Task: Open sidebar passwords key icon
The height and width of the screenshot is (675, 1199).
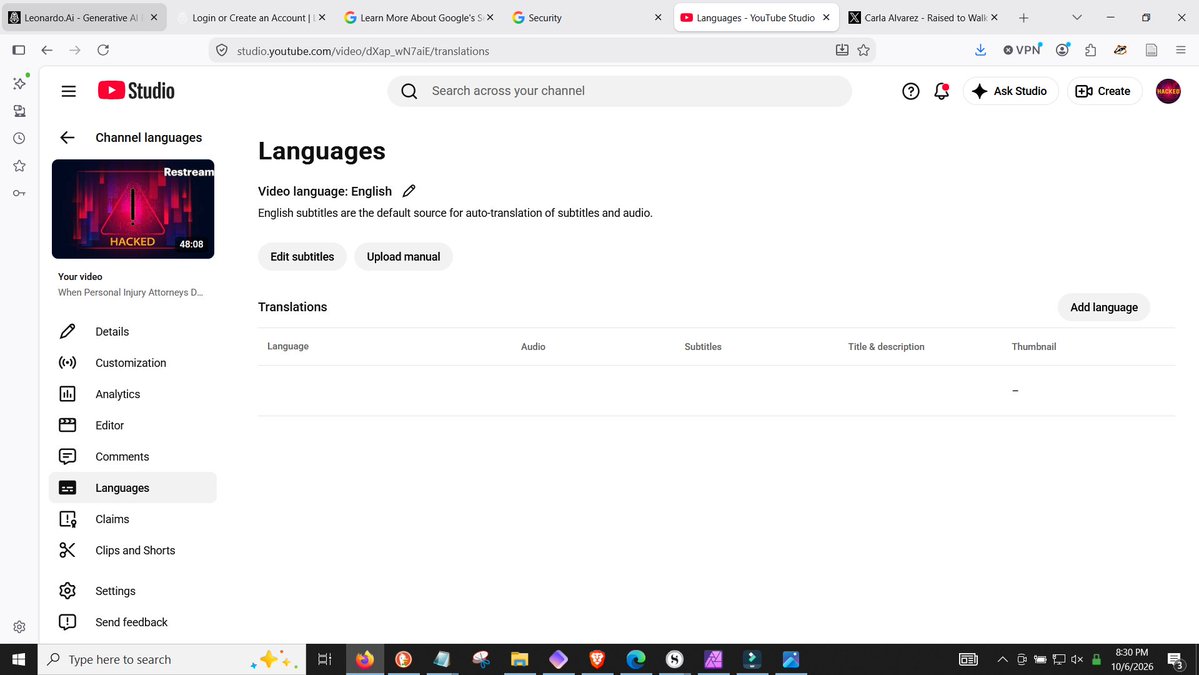Action: point(19,193)
